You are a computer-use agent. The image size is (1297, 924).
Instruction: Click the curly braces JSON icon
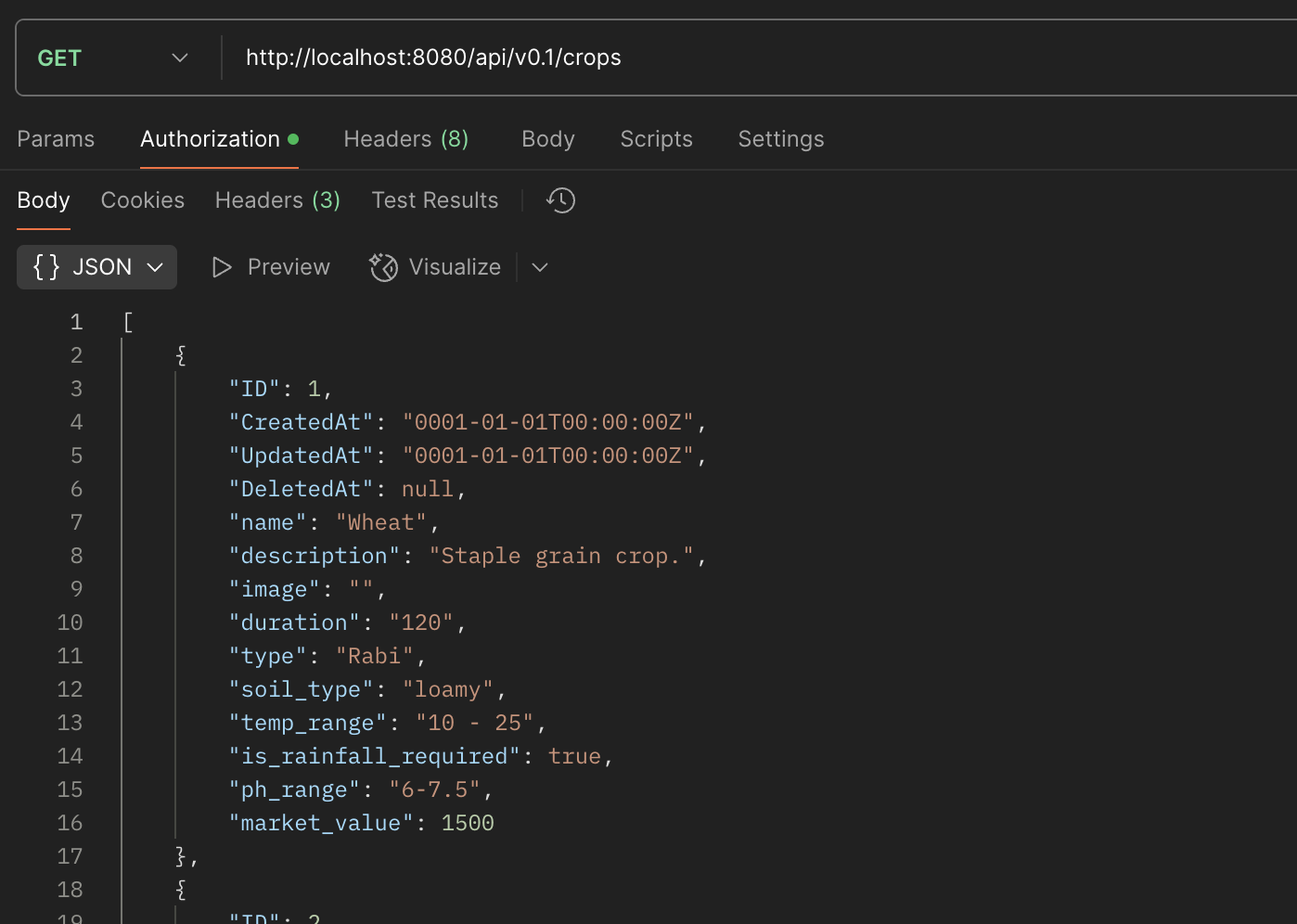[x=46, y=267]
